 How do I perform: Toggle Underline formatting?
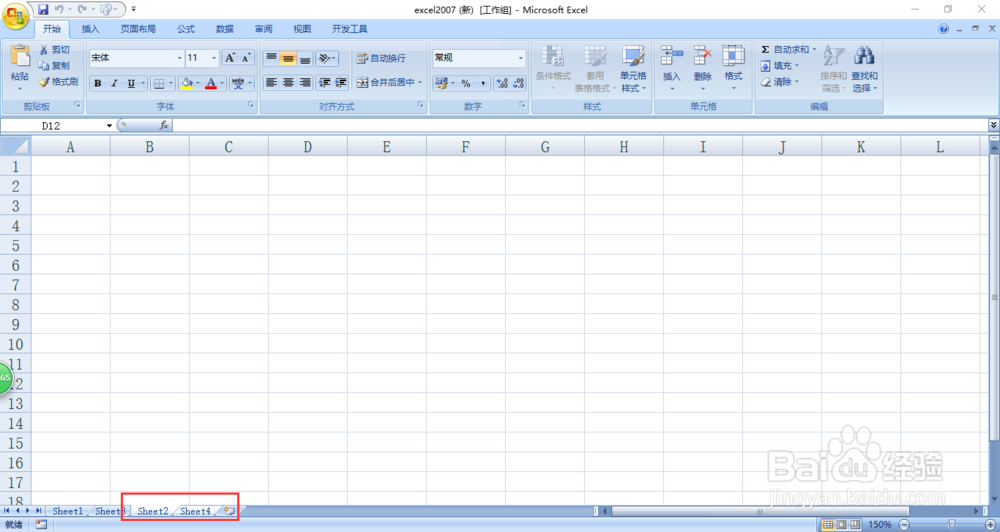(x=131, y=84)
